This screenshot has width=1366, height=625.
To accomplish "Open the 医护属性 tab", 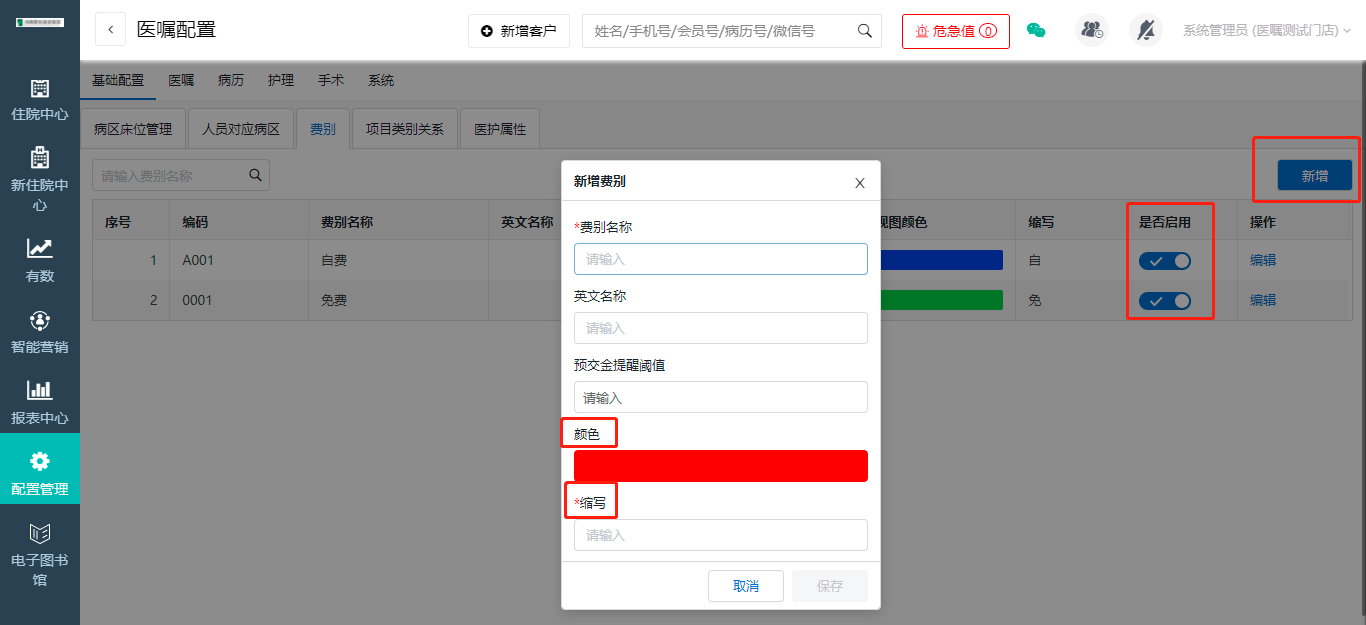I will (500, 129).
